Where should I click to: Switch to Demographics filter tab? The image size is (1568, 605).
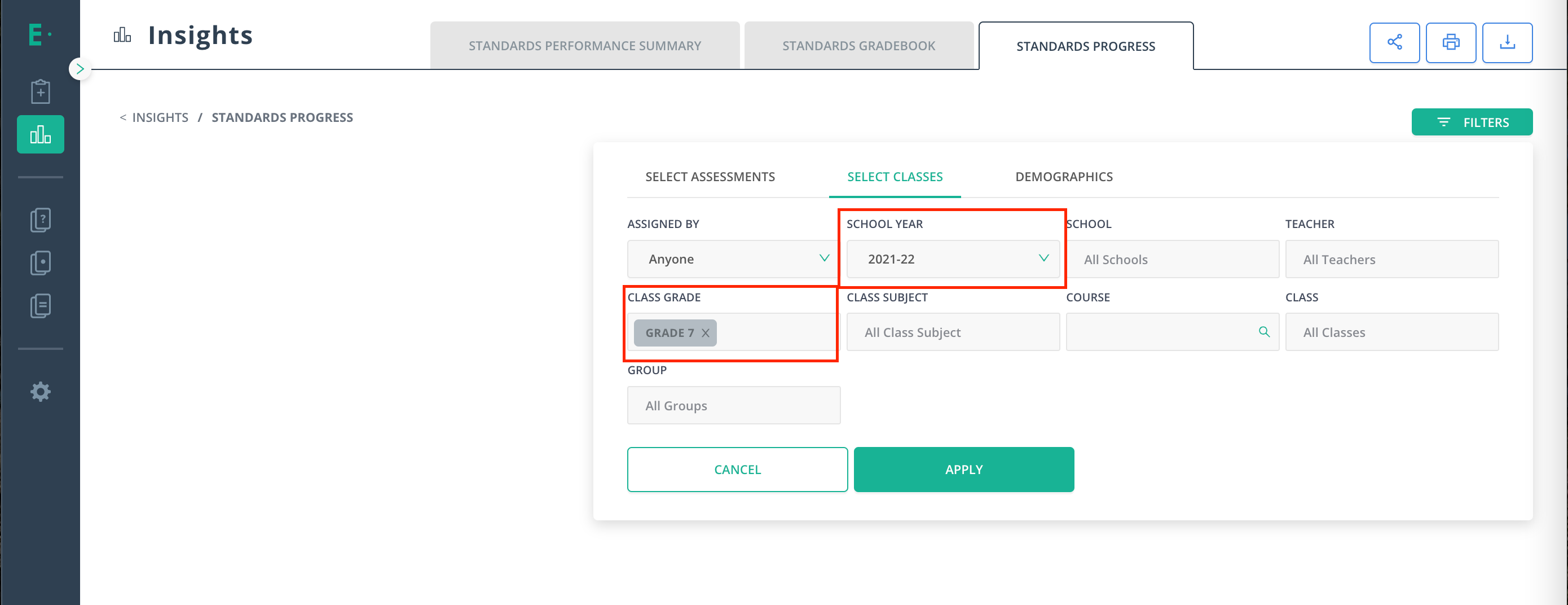coord(1063,177)
